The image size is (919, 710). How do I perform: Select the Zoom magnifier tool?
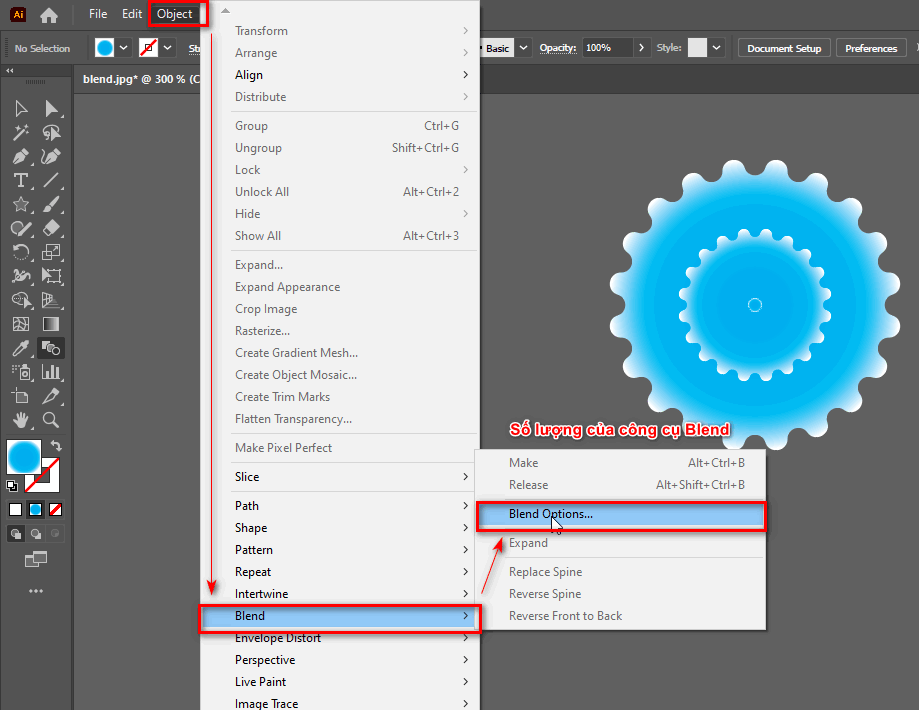pyautogui.click(x=51, y=420)
